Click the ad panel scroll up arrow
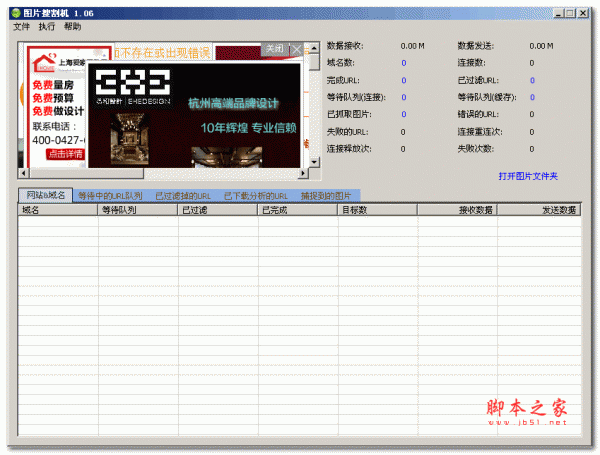 pyautogui.click(x=314, y=48)
